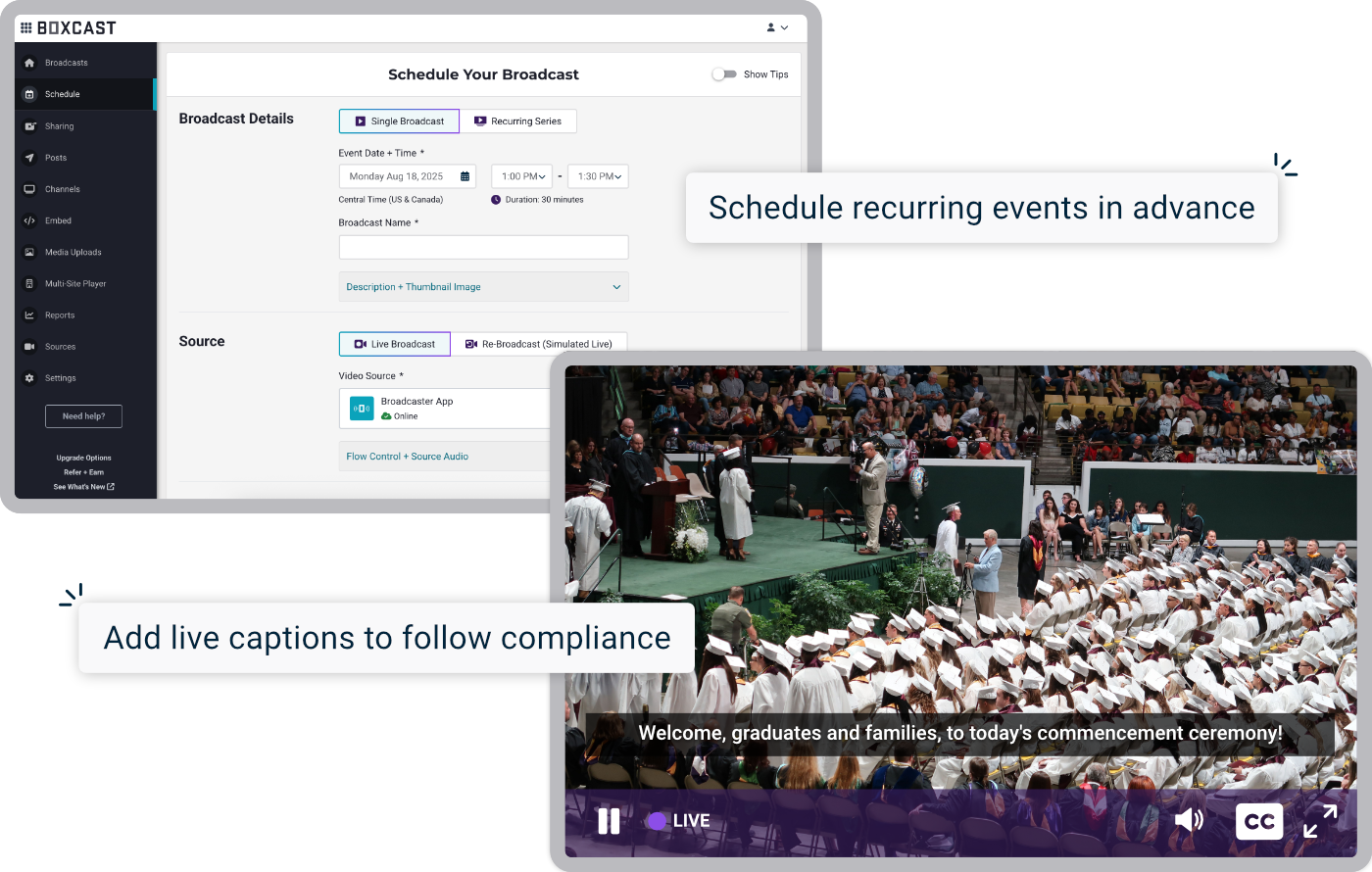Select the Single Broadcast option
The height and width of the screenshot is (872, 1372).
pyautogui.click(x=399, y=121)
